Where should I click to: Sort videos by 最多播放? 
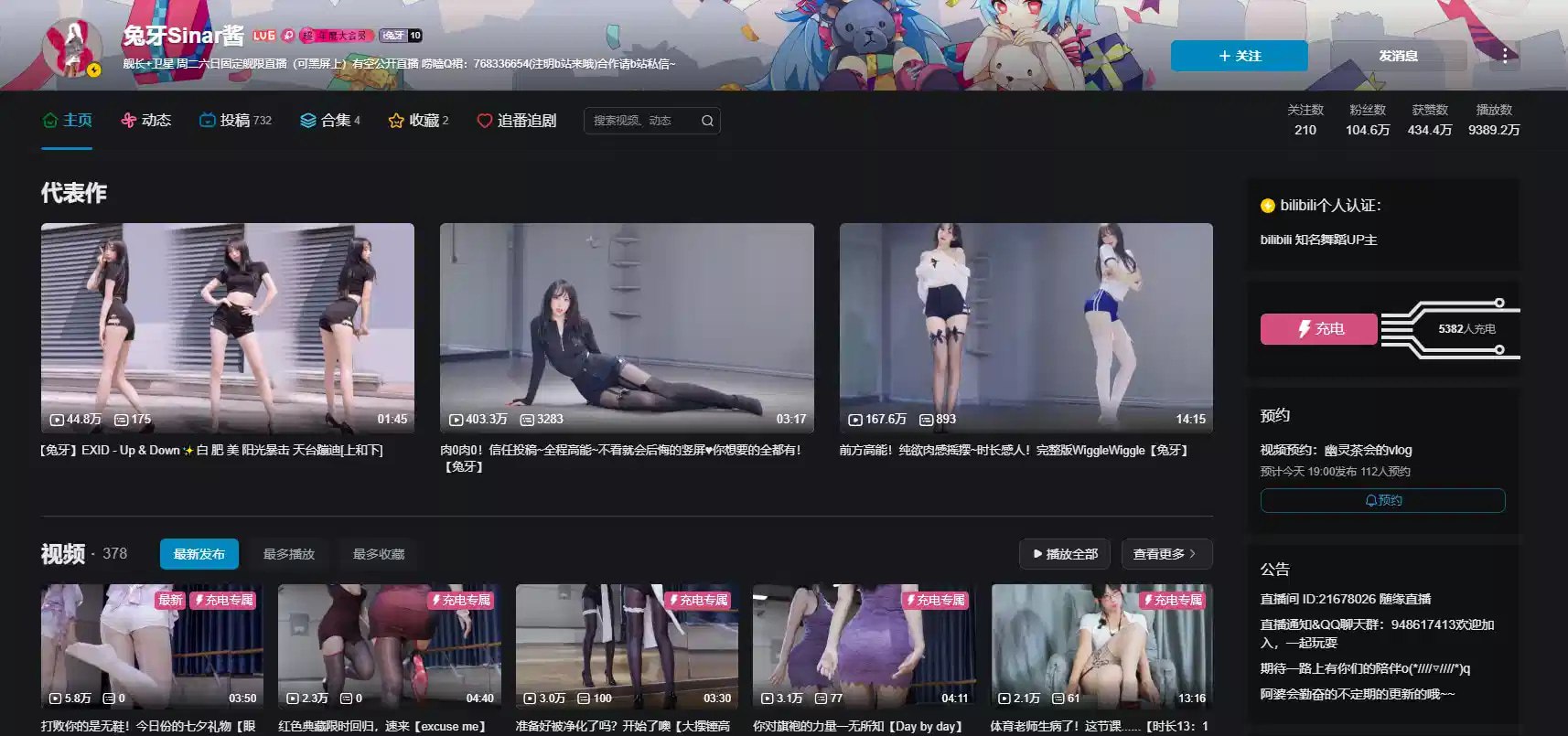(289, 554)
